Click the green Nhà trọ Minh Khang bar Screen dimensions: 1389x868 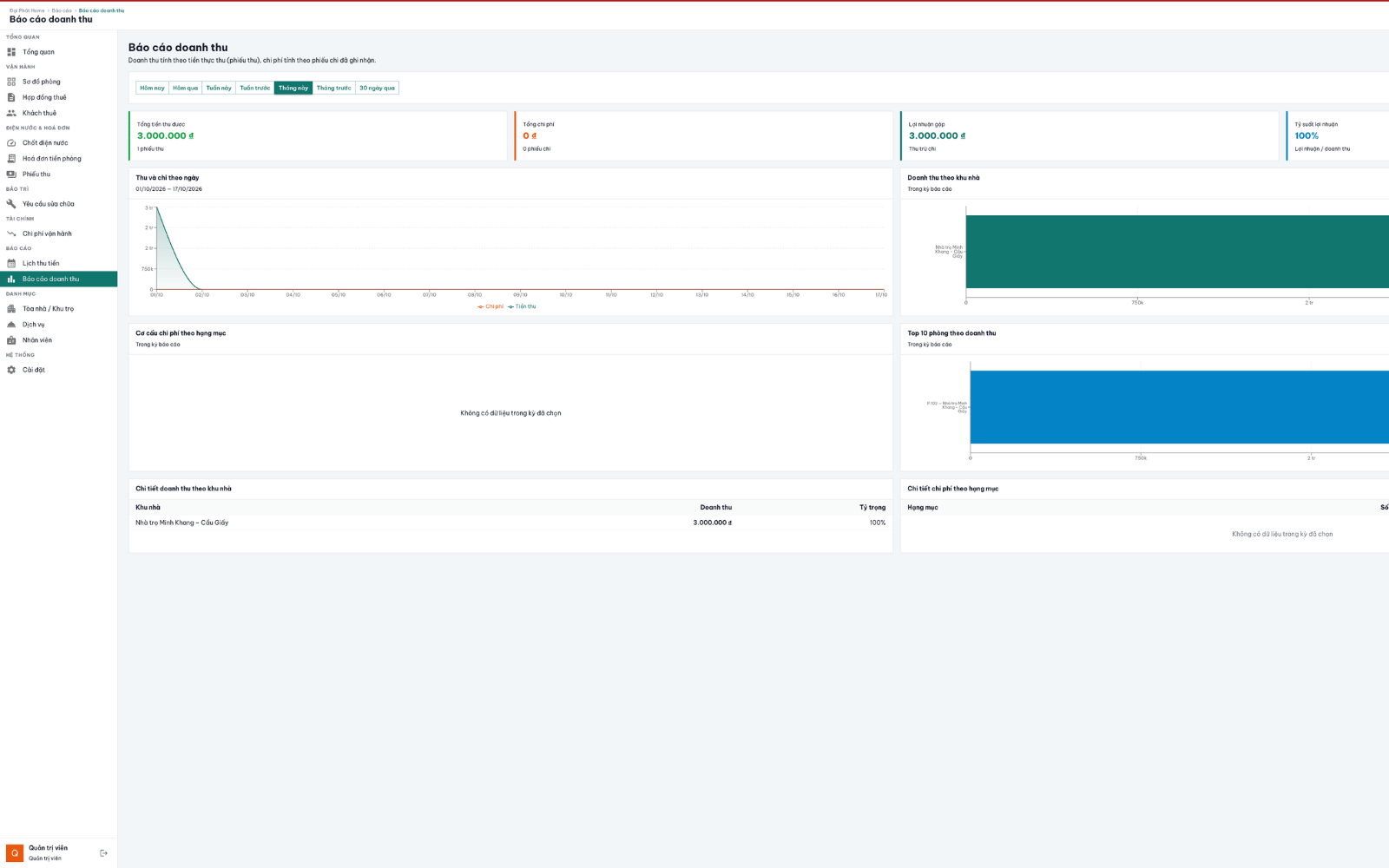click(1177, 252)
